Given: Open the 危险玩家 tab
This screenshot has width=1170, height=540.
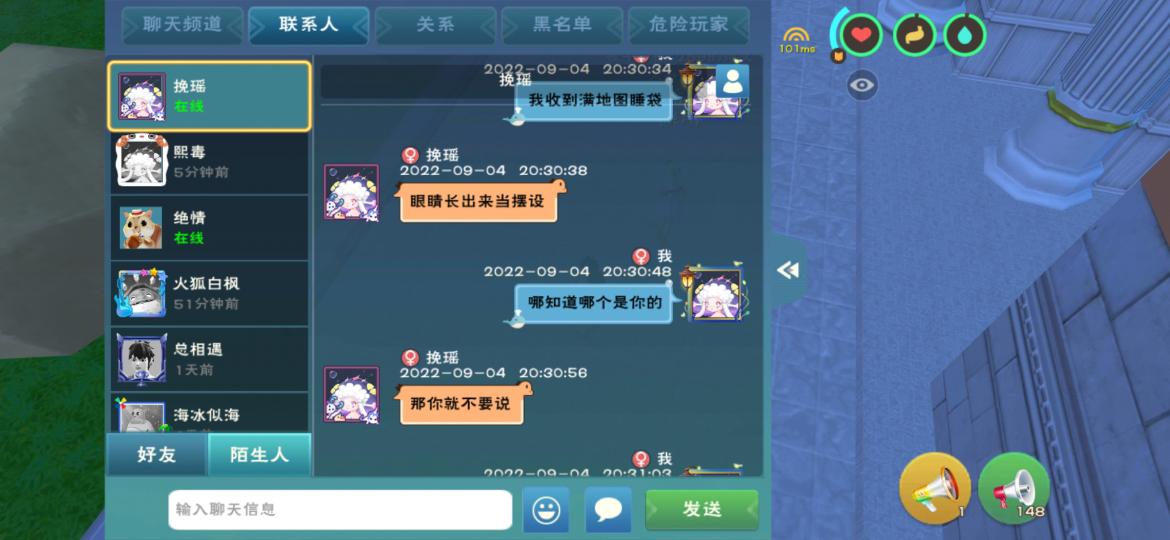Looking at the screenshot, I should [689, 25].
